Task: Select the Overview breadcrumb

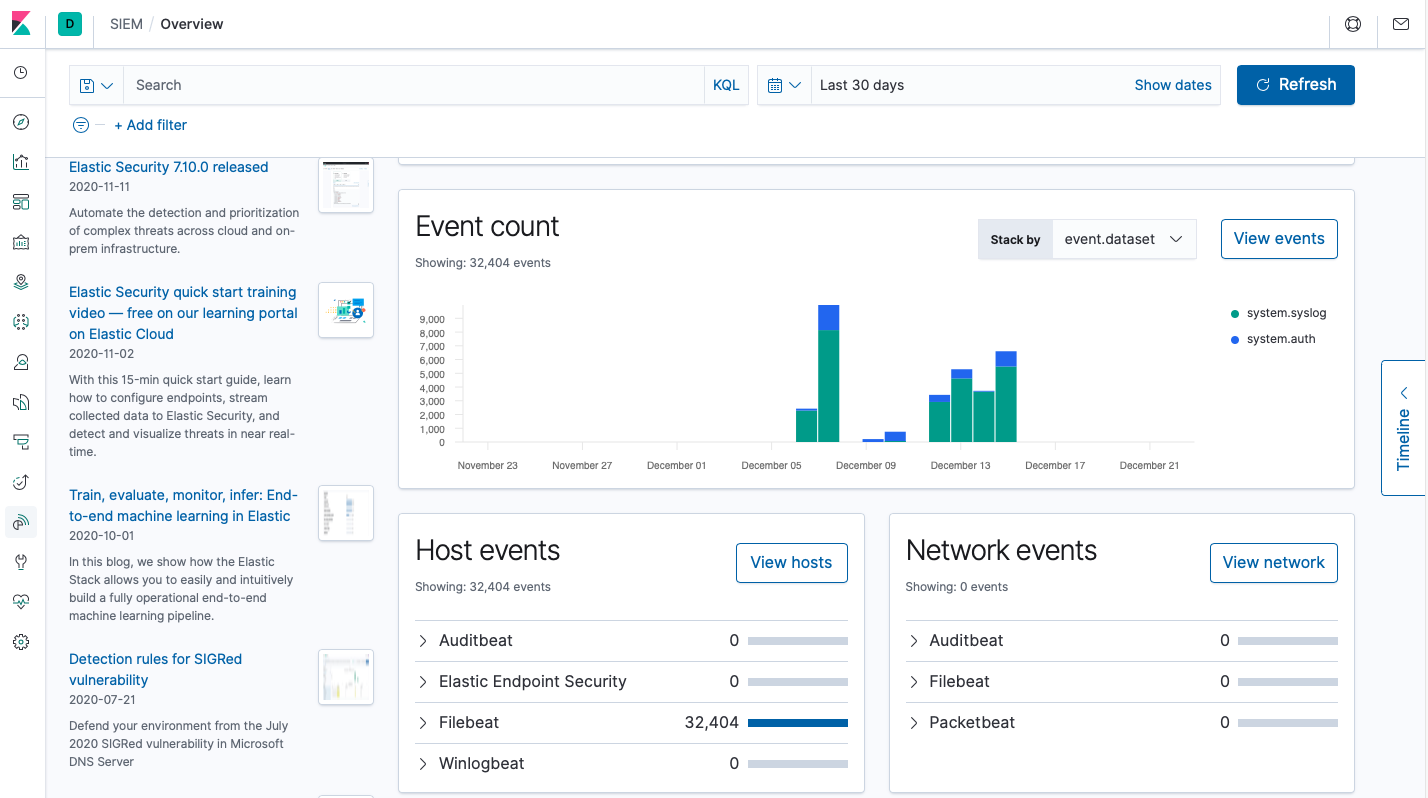Action: 192,24
